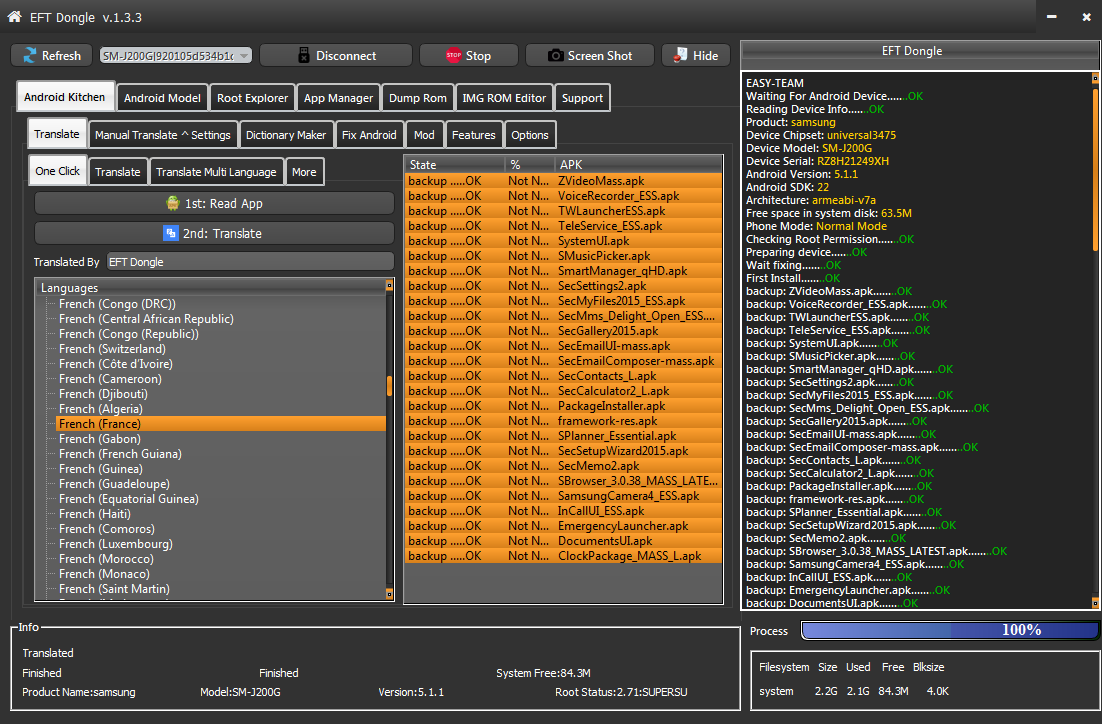Image resolution: width=1102 pixels, height=724 pixels.
Task: Select French (Luxembourg) language
Action: pos(116,544)
